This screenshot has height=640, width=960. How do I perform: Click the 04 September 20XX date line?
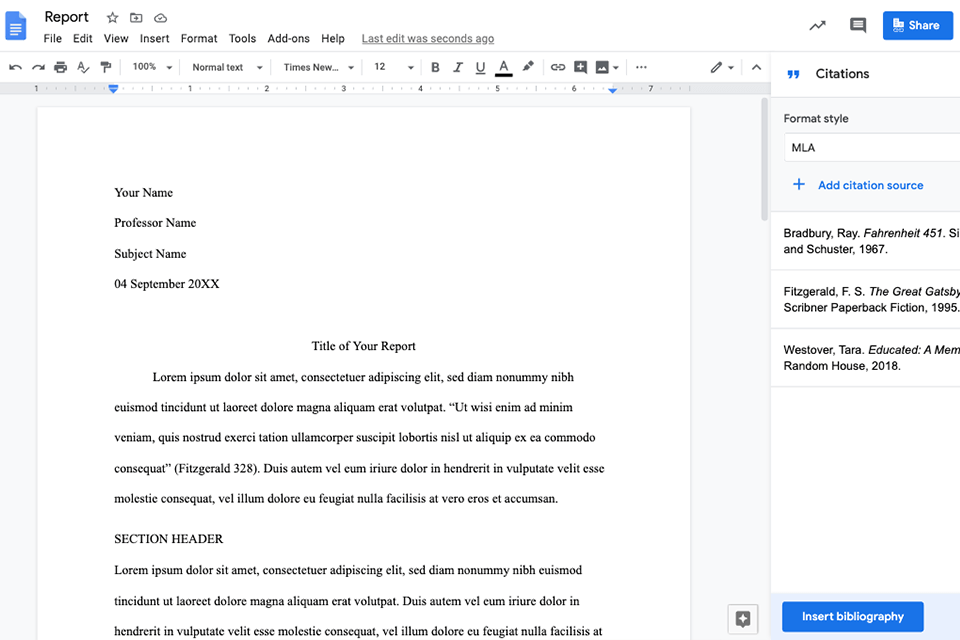click(x=167, y=284)
